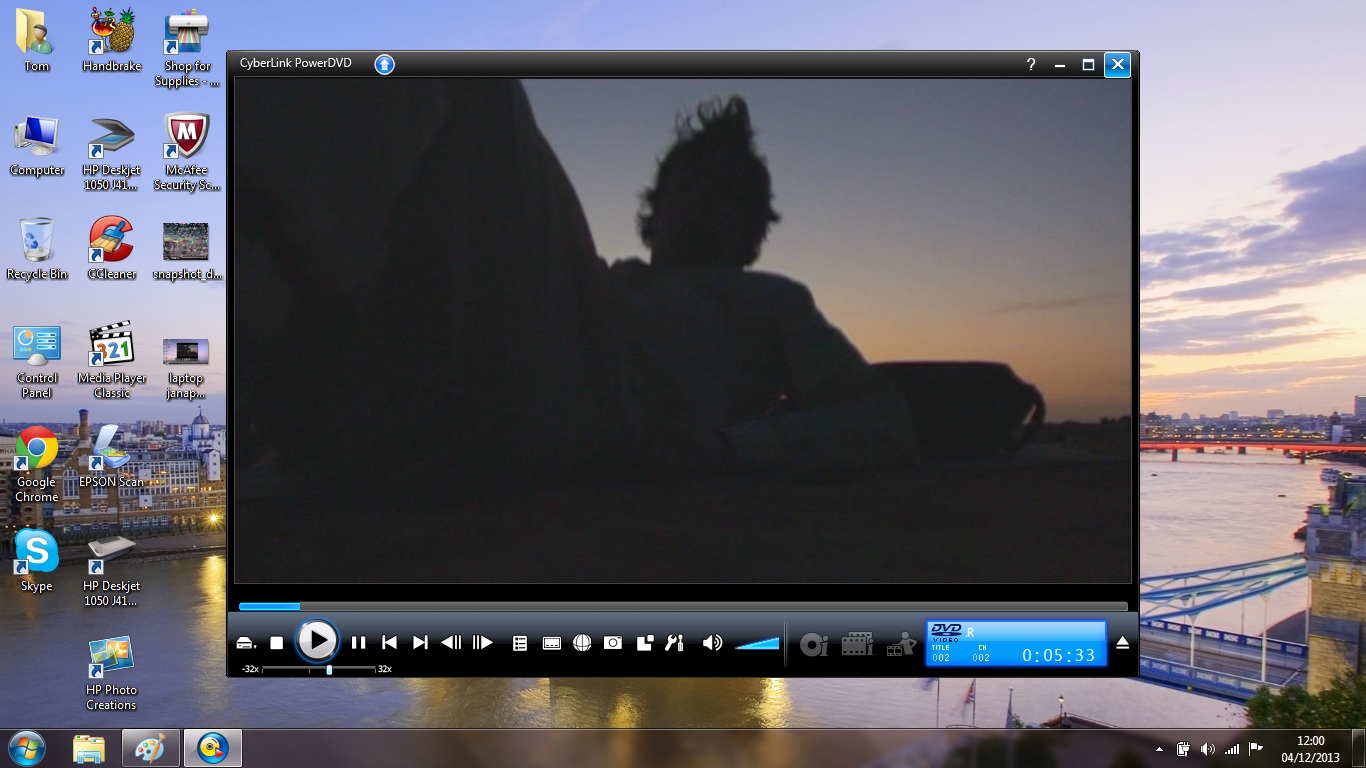Seek within the movie progress bar
The width and height of the screenshot is (1366, 768).
(683, 606)
